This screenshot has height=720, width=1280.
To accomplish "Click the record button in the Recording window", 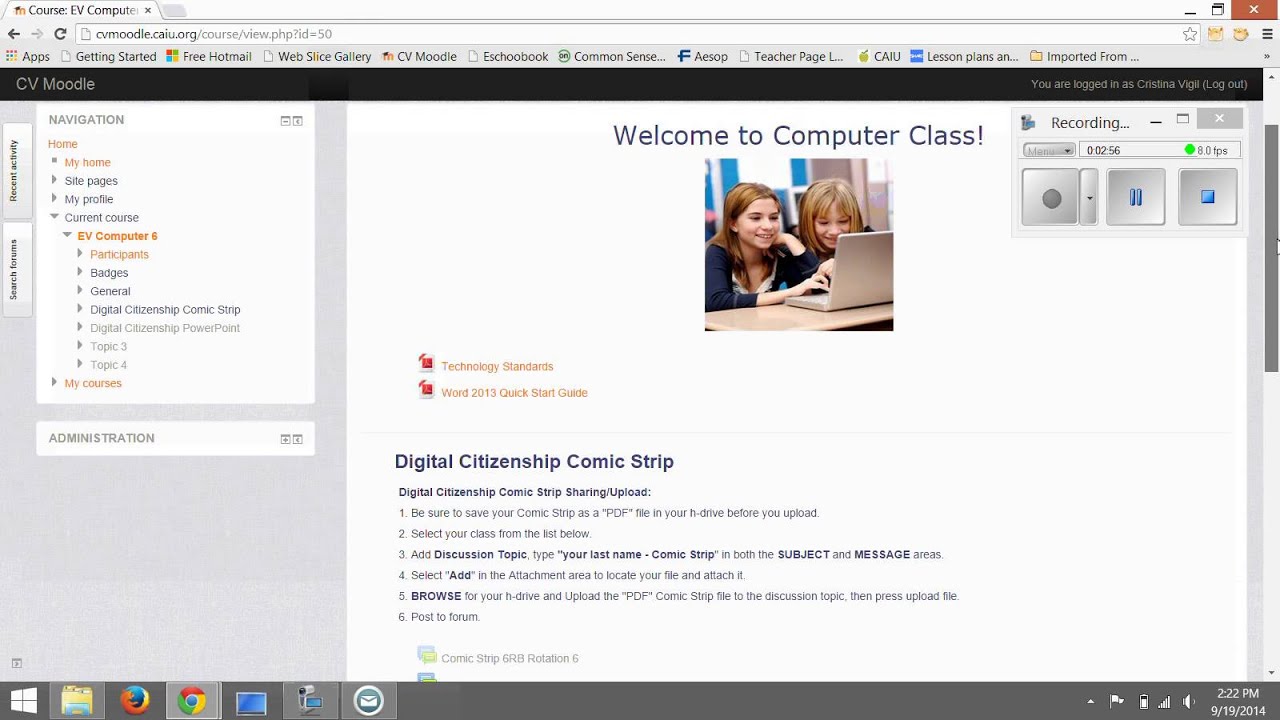I will (1050, 197).
